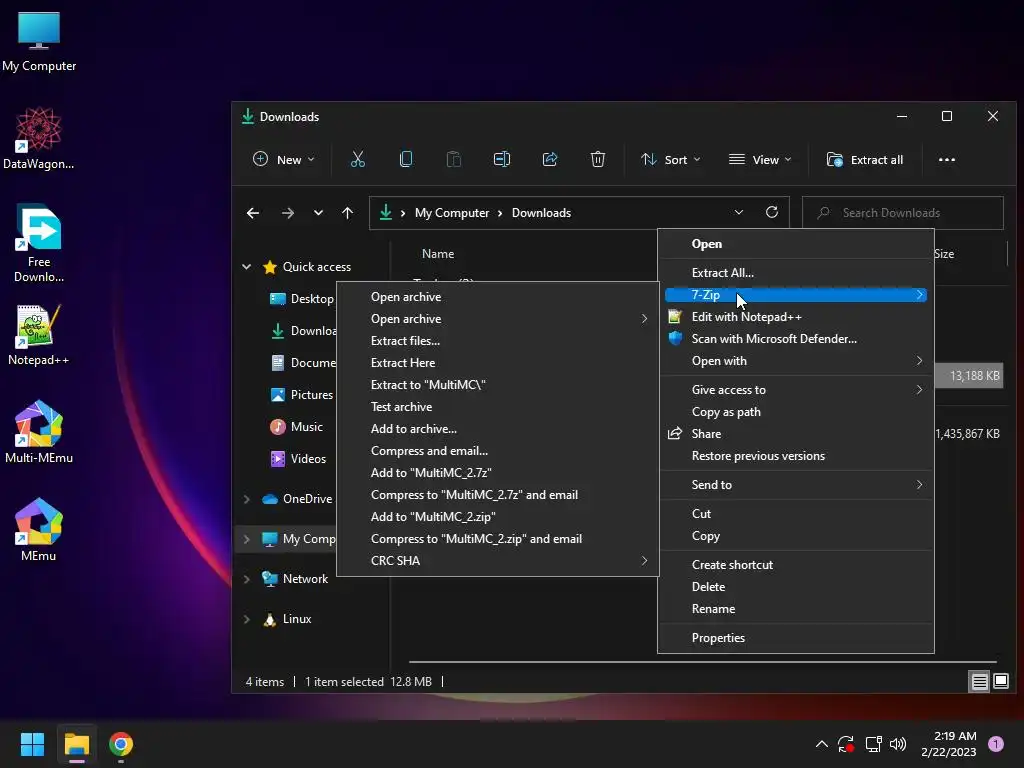Open CRC SHA submenu
This screenshot has height=768, width=1024.
click(x=497, y=561)
